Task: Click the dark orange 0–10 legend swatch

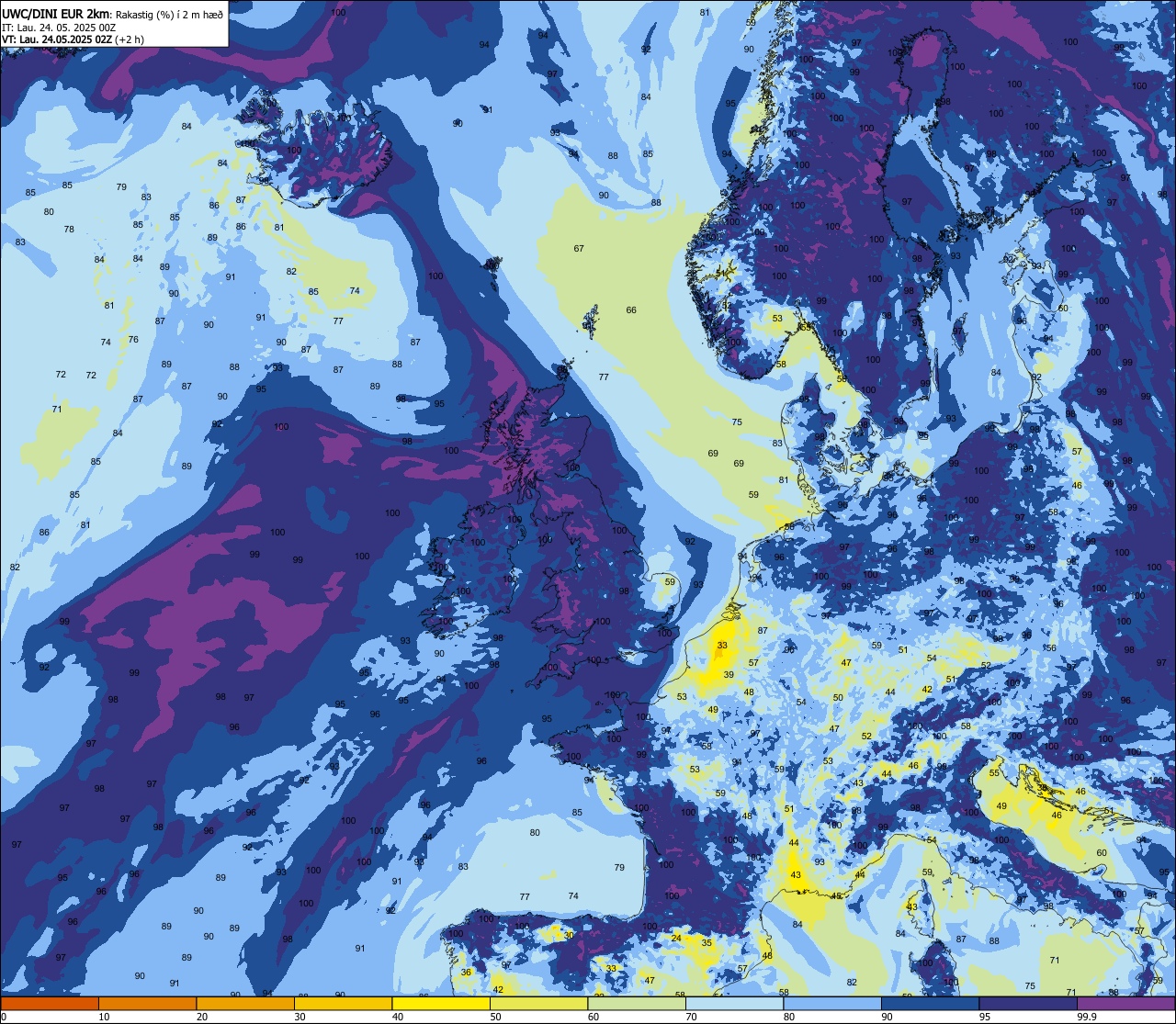Action: (50, 1003)
